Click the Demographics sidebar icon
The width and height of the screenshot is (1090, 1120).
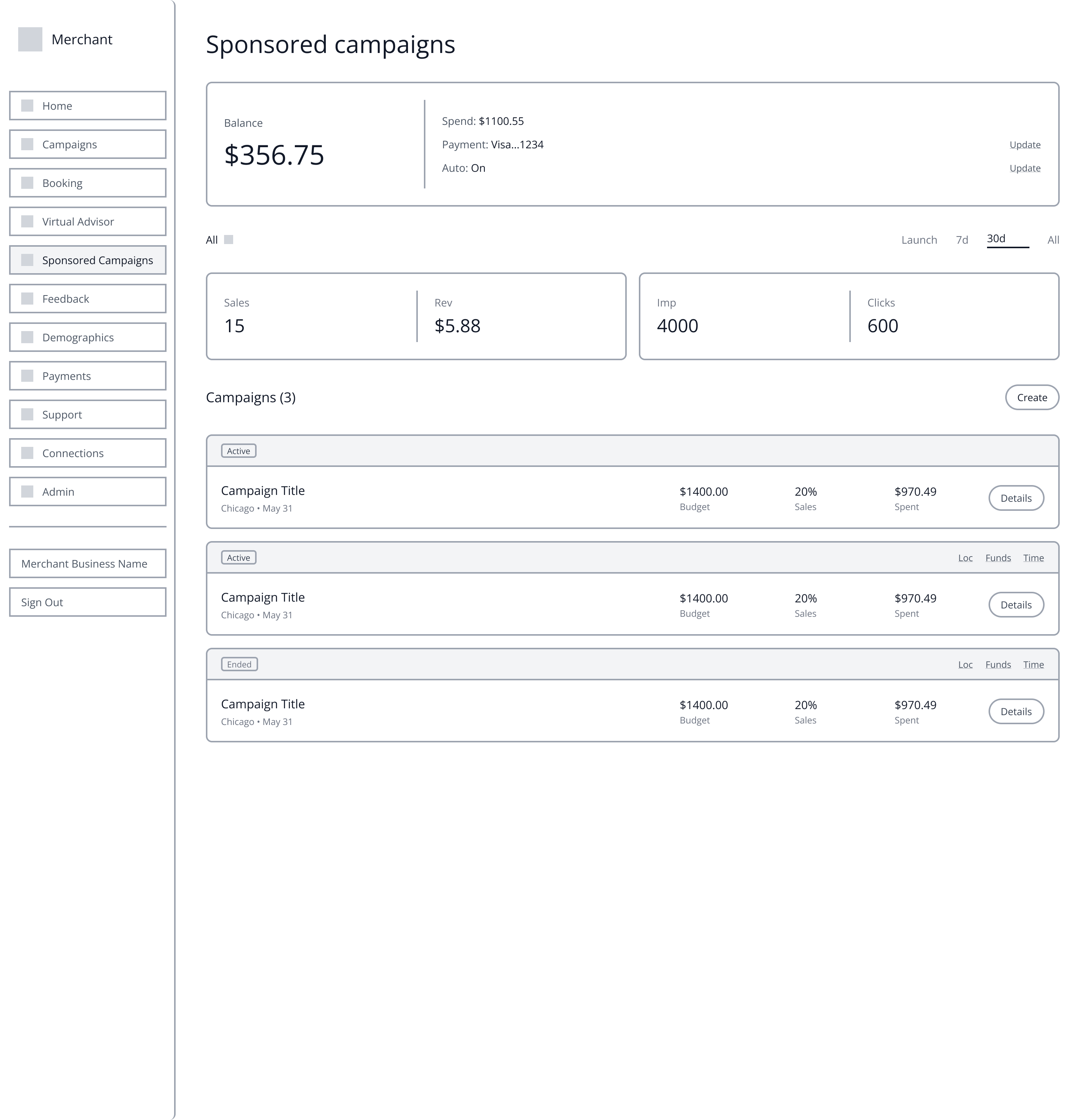pos(27,337)
